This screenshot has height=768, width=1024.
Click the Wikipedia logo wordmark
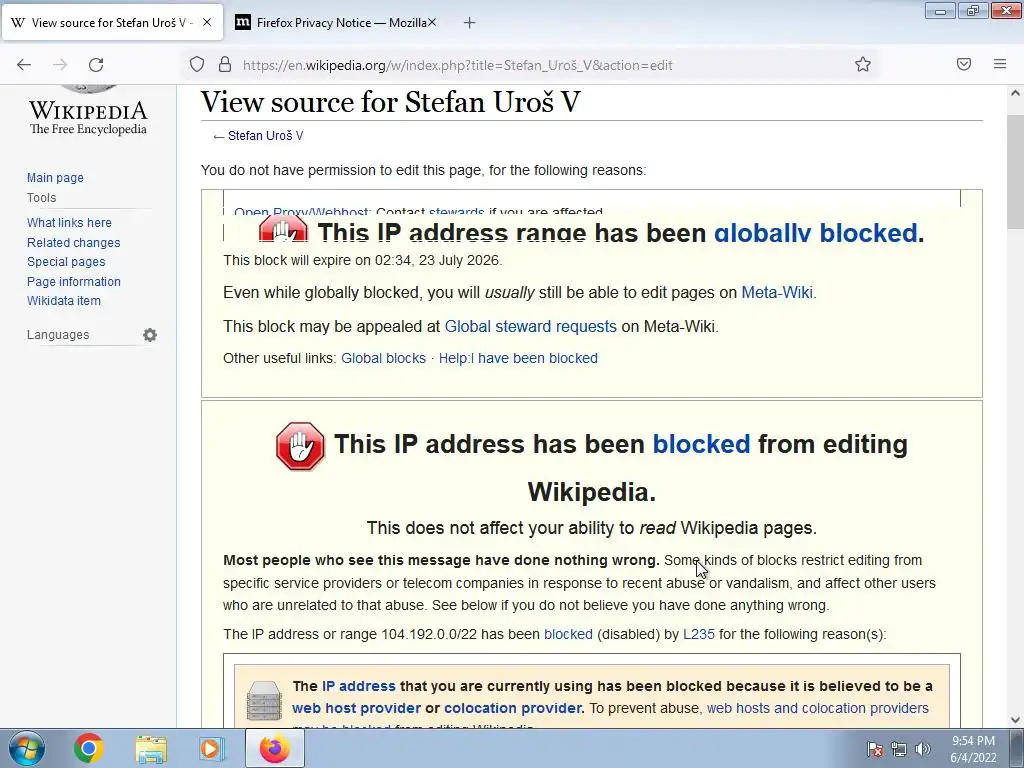[88, 116]
